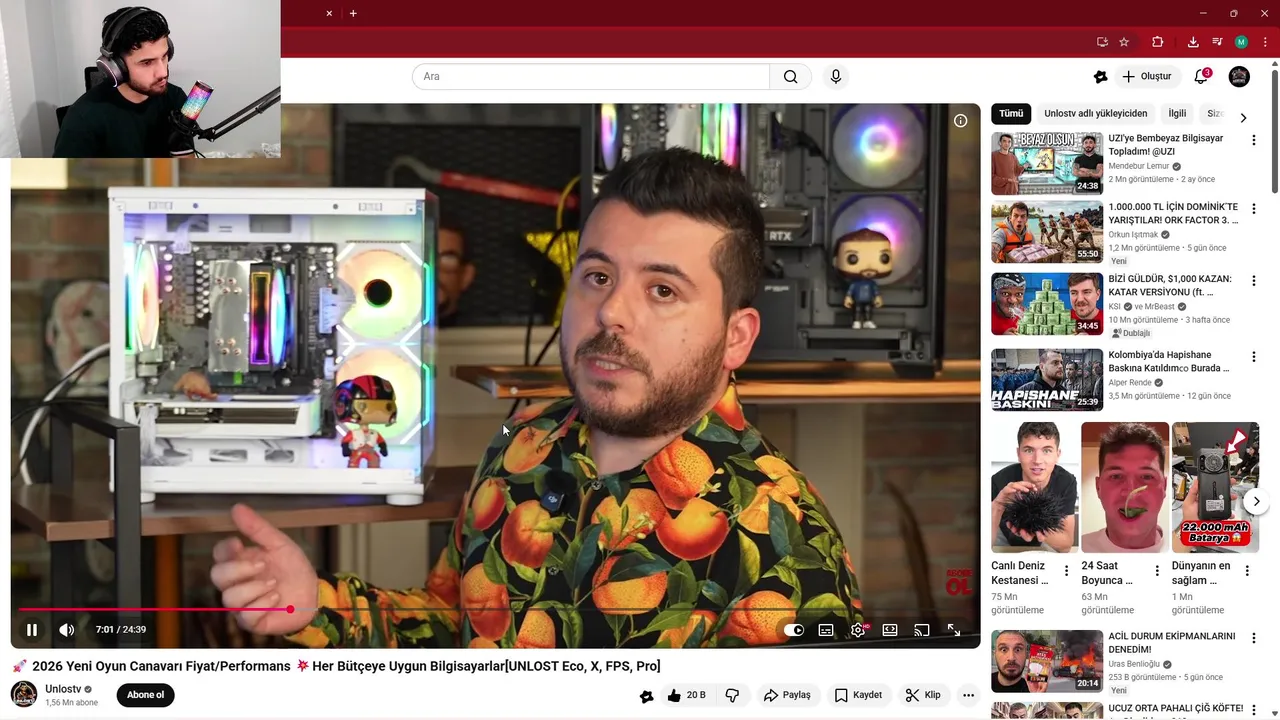Open options for Dünyanın en sağlam short
The image size is (1280, 720).
pos(1247,571)
